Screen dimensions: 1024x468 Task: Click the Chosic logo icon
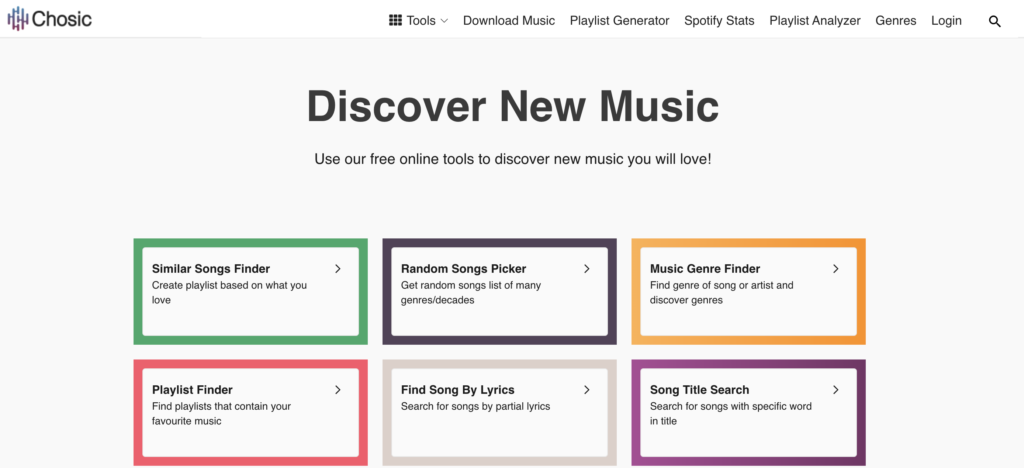tap(17, 19)
